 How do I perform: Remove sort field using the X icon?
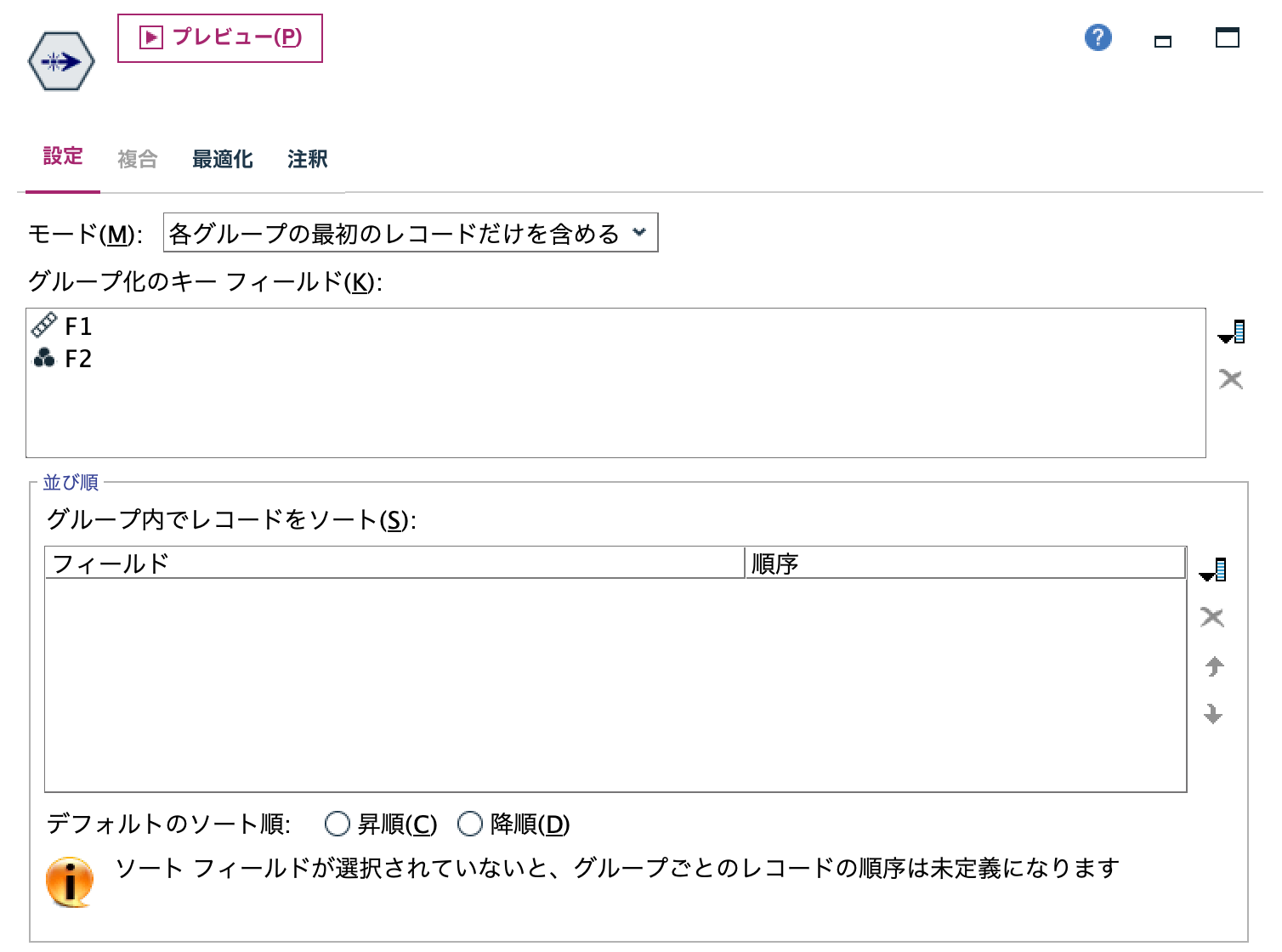(1213, 617)
